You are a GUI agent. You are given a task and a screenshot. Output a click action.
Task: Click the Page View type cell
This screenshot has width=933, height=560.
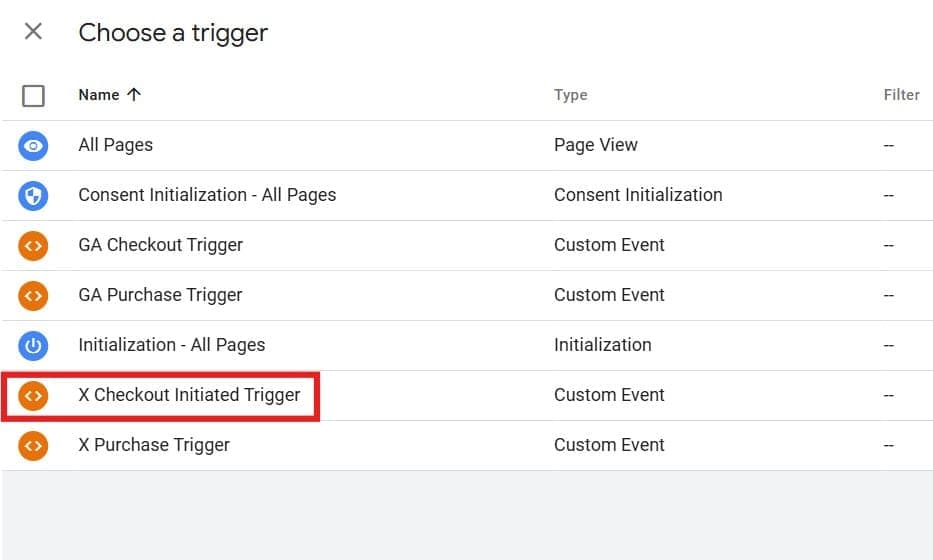click(x=595, y=145)
